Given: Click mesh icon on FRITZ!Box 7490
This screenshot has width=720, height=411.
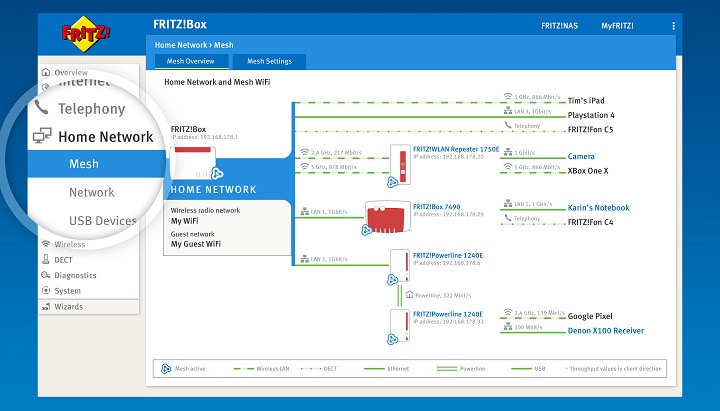Looking at the screenshot, I should (x=366, y=230).
